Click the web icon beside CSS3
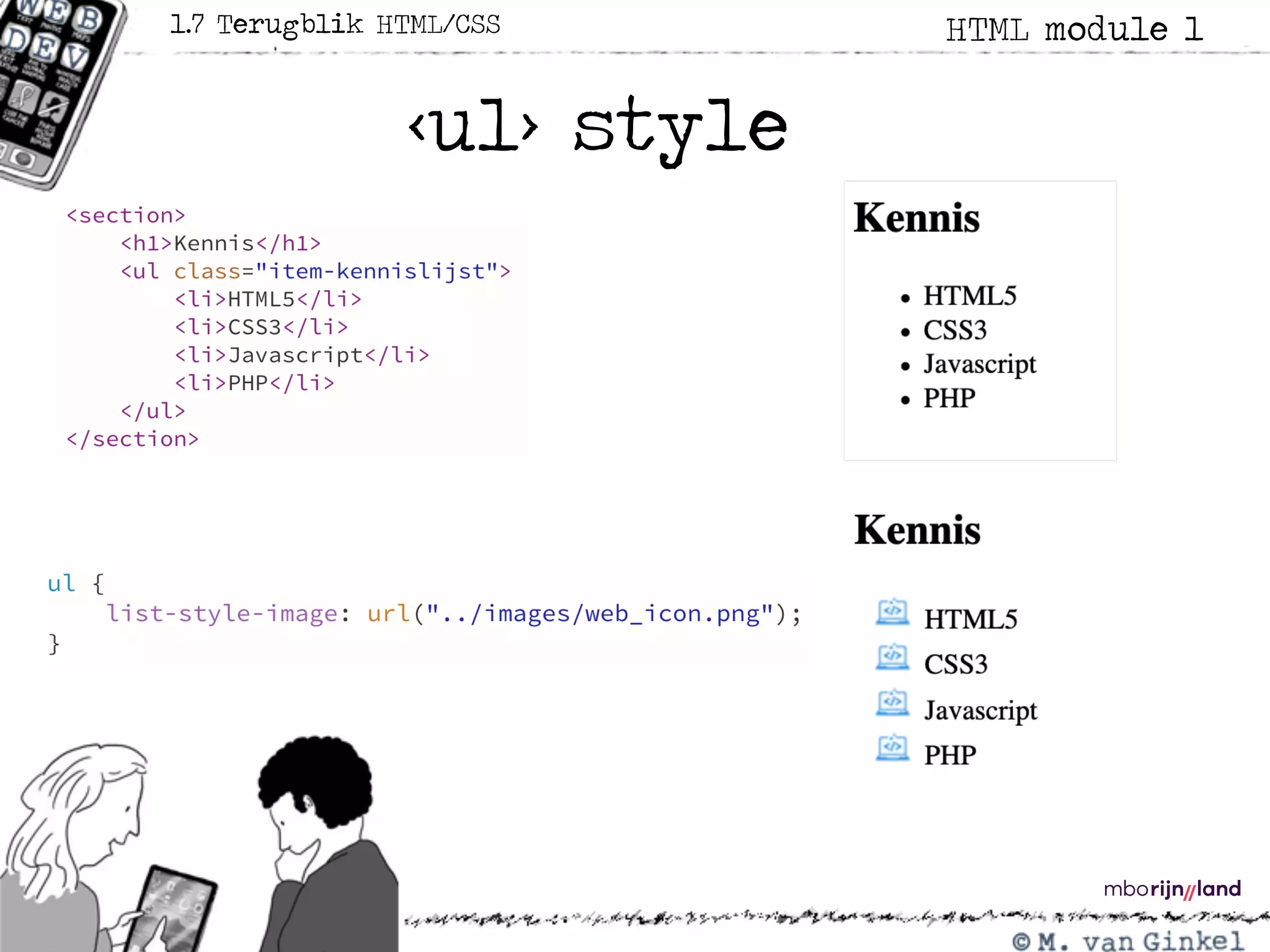The width and height of the screenshot is (1270, 952). 892,657
